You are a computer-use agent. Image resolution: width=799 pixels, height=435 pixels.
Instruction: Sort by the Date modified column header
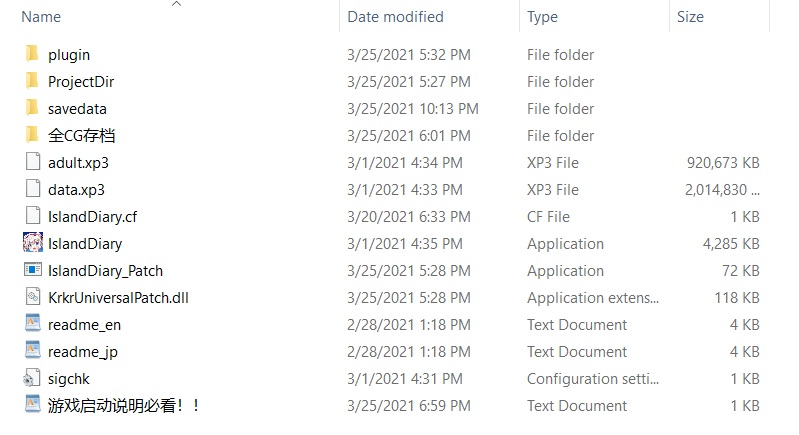395,17
